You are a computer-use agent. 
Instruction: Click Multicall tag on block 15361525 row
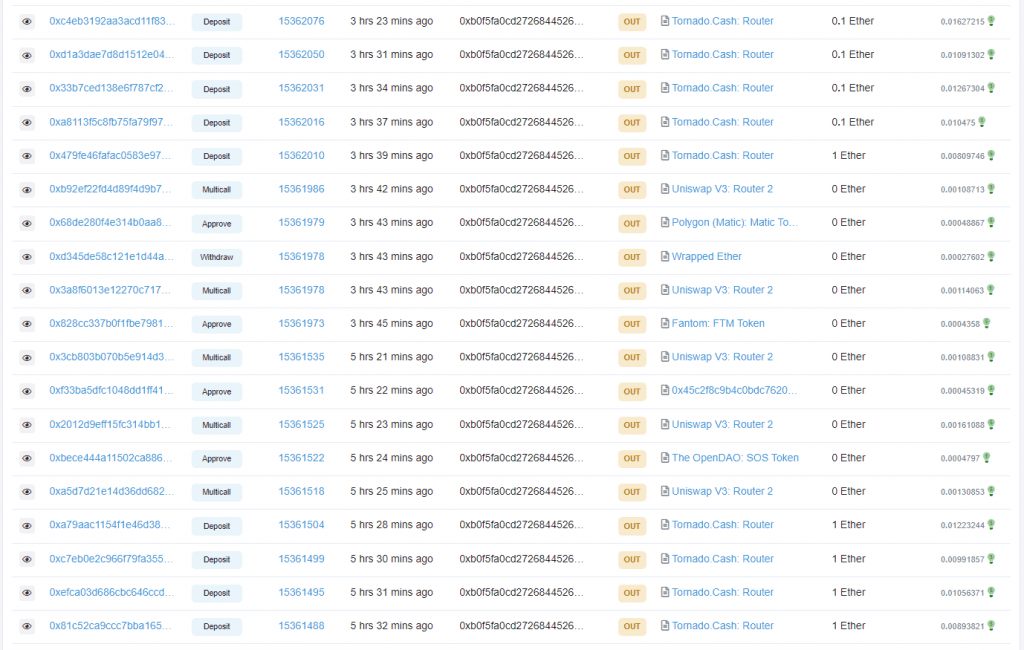[217, 425]
